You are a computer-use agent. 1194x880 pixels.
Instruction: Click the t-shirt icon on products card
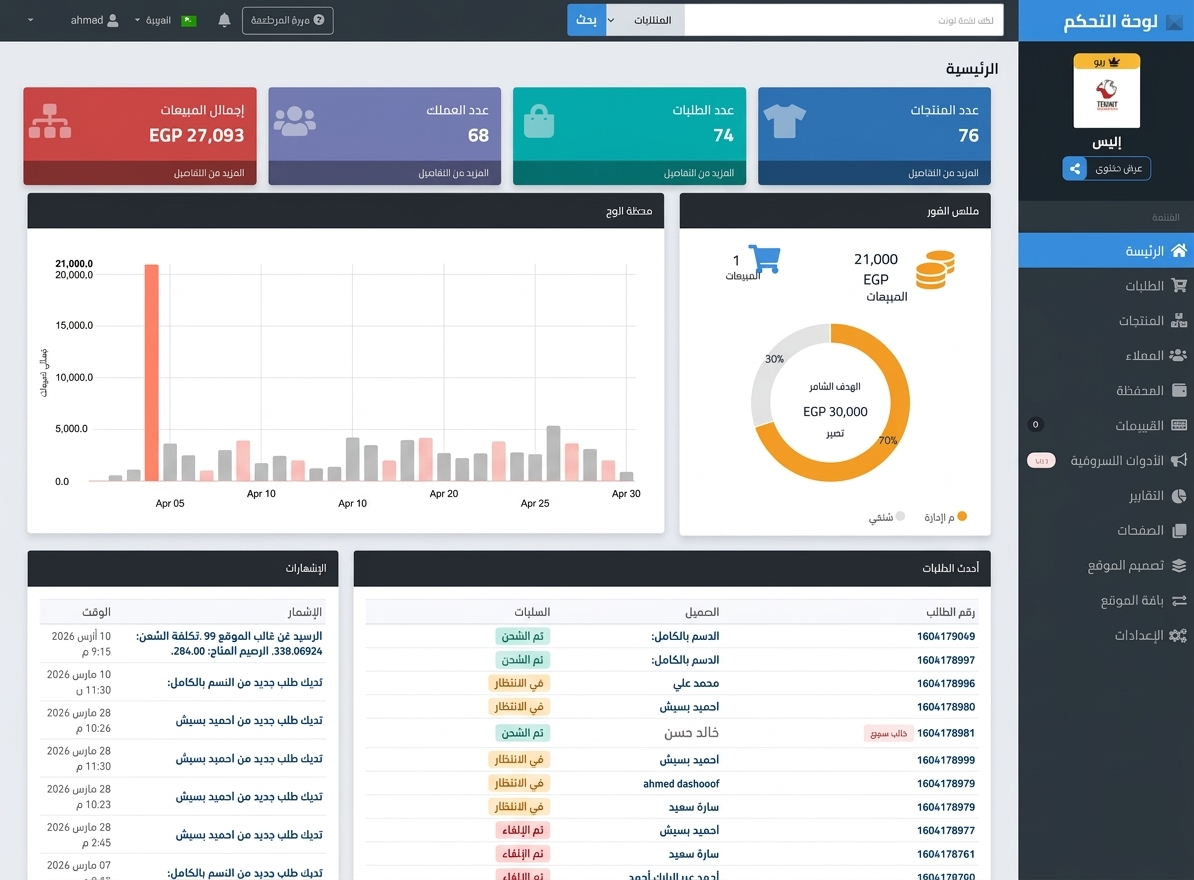784,122
